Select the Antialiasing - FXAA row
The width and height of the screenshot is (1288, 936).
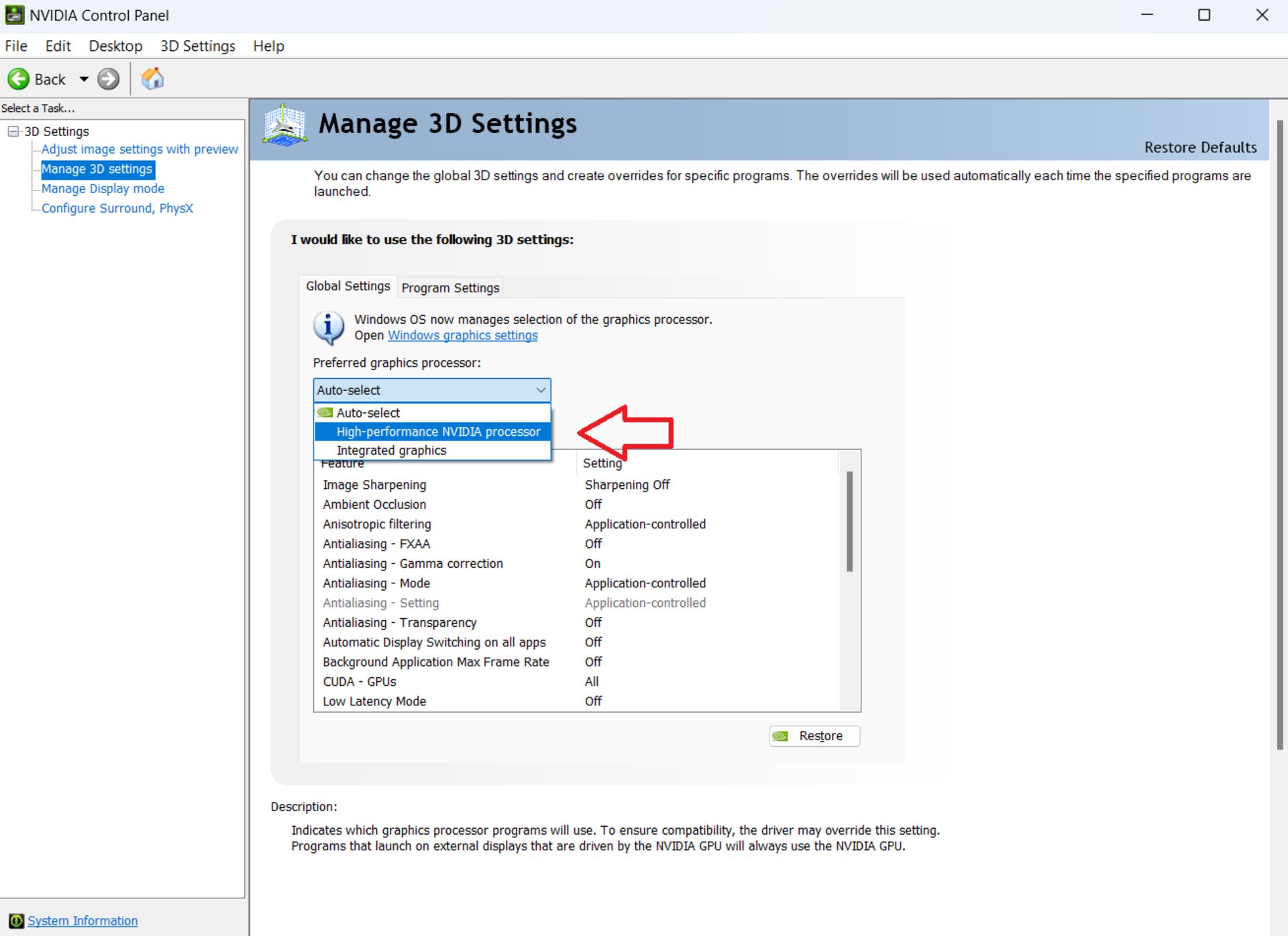[577, 544]
